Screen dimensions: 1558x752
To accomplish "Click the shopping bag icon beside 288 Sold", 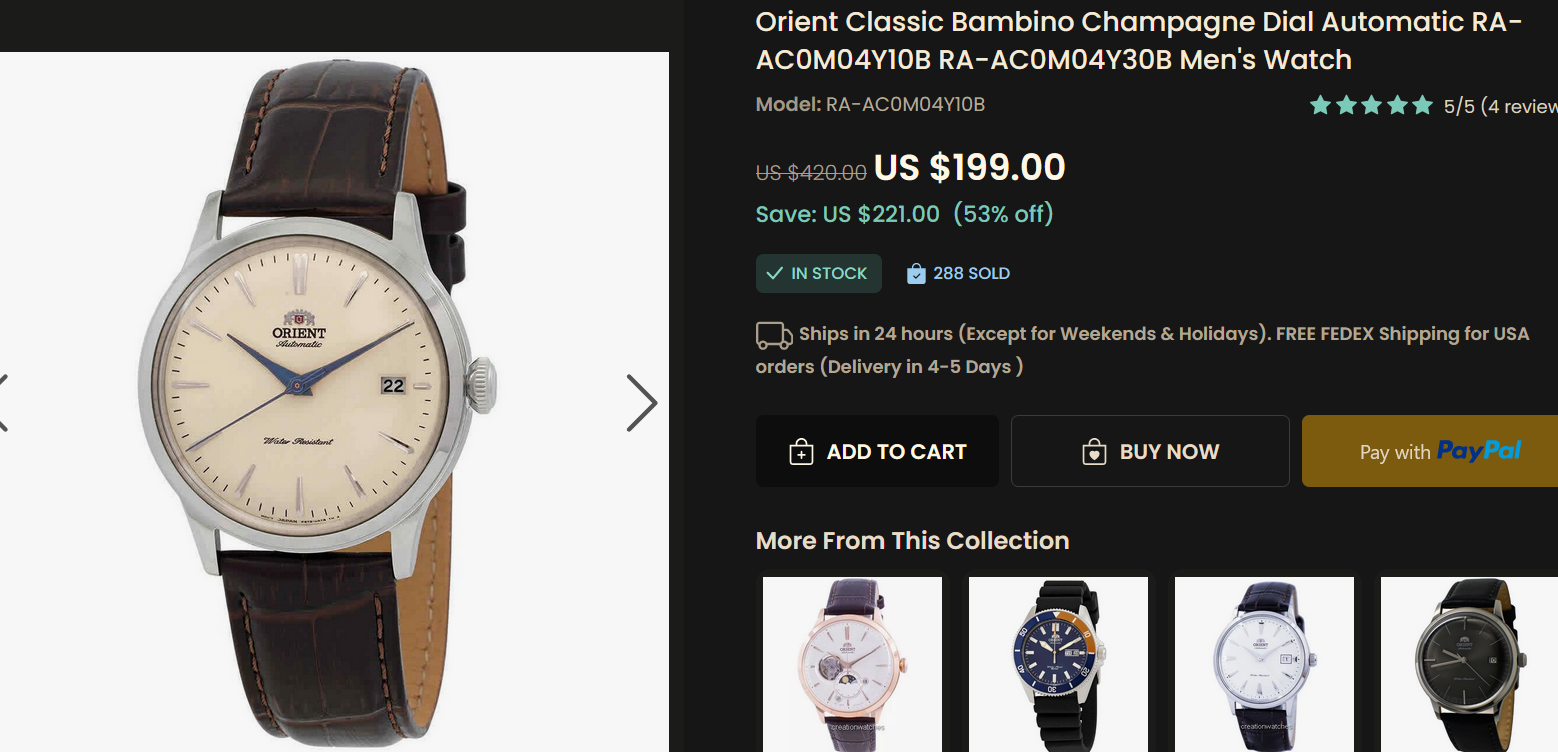I will (x=916, y=274).
